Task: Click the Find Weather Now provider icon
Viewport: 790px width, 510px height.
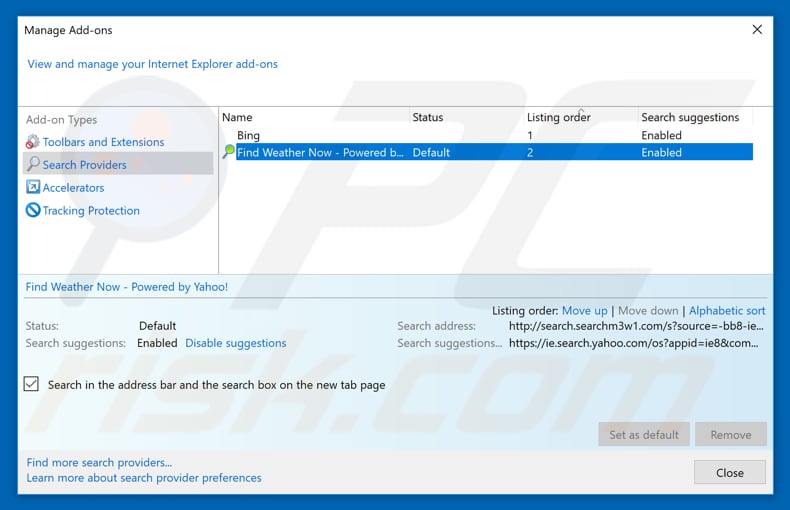Action: (229, 151)
